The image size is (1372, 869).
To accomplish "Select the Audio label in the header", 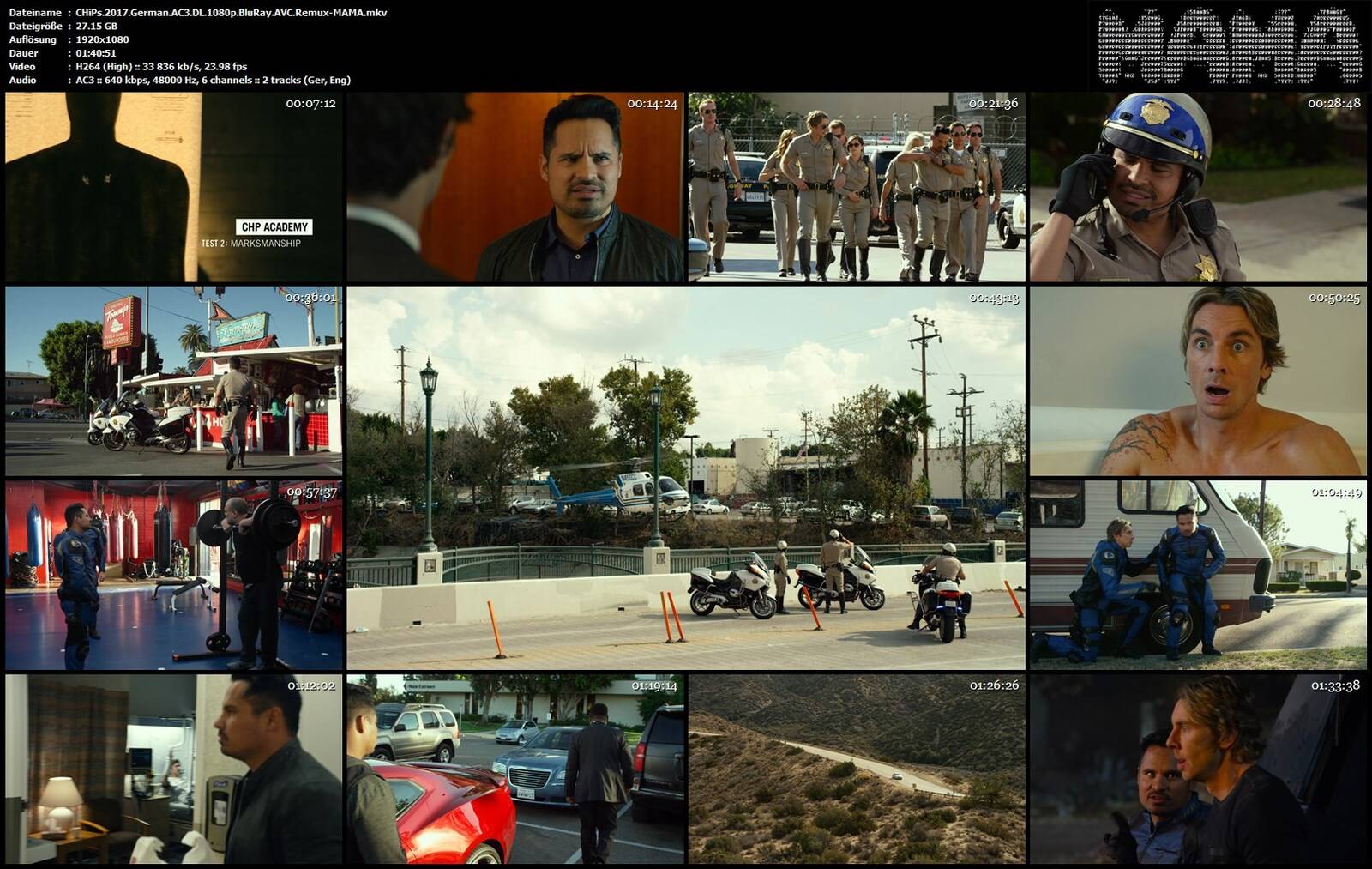I will [22, 81].
